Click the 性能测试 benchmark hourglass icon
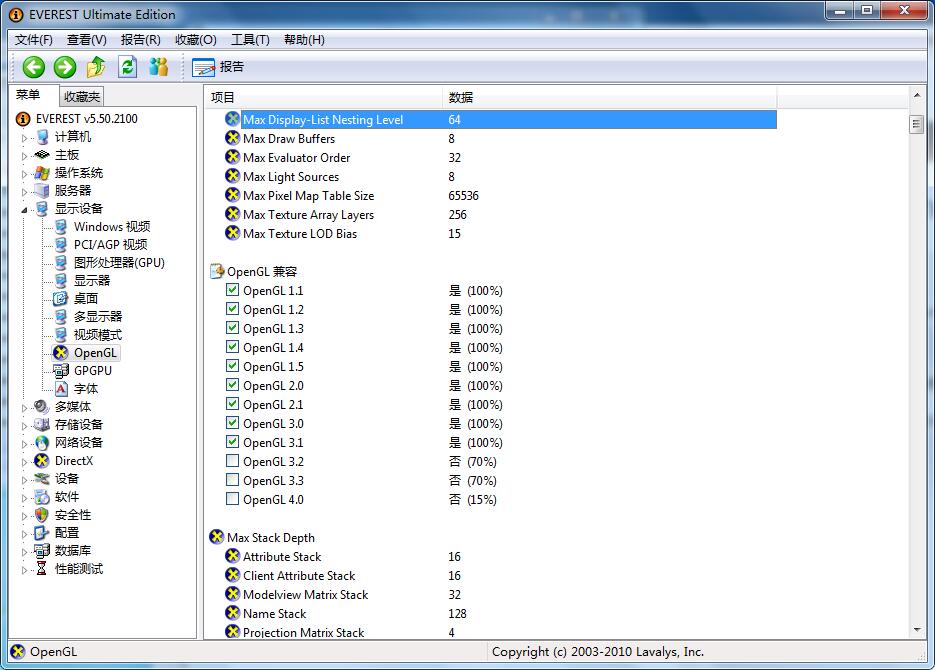This screenshot has height=670, width=935. pos(42,569)
